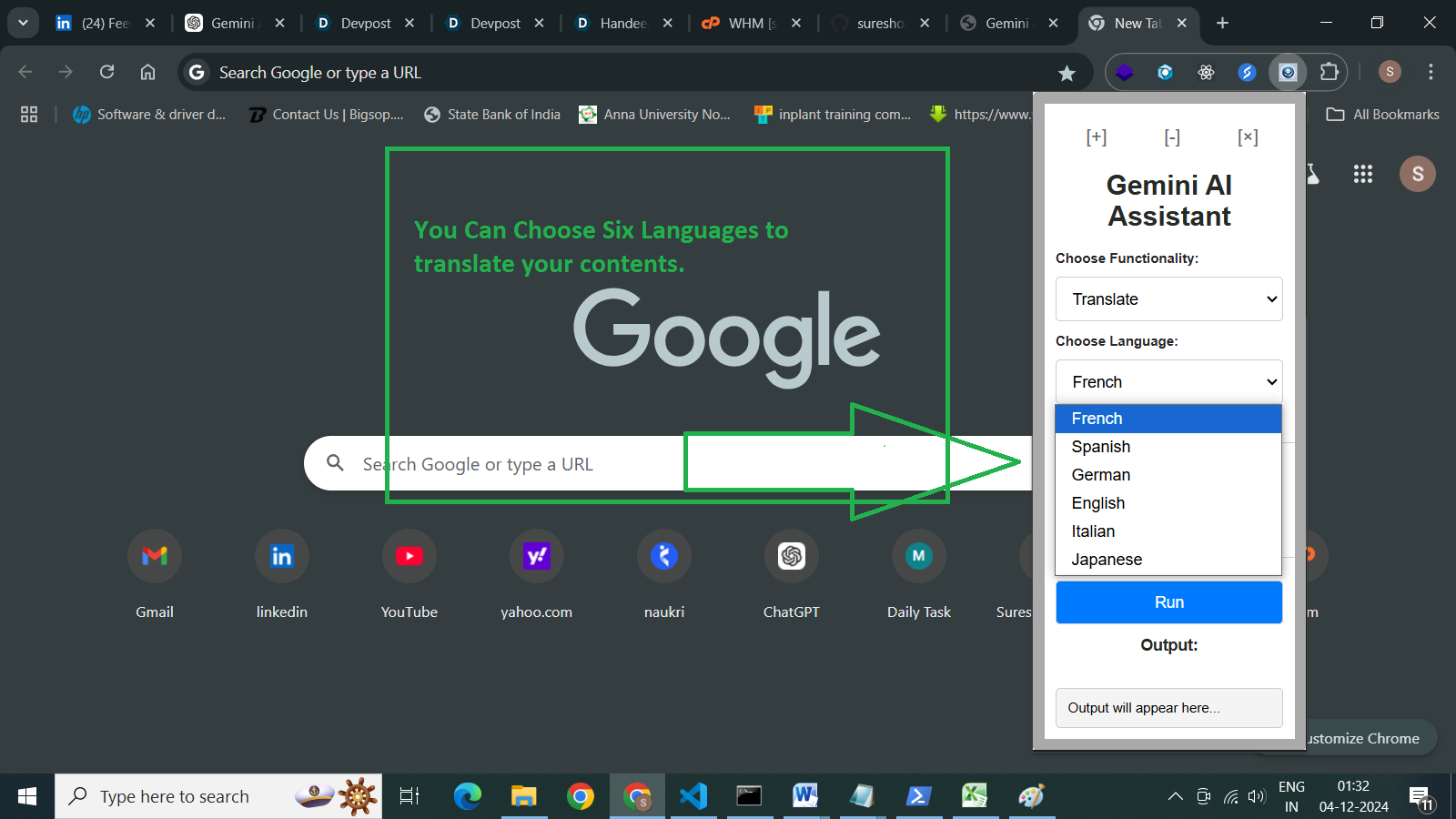The width and height of the screenshot is (1456, 819).
Task: Reload the current page
Action: [107, 72]
